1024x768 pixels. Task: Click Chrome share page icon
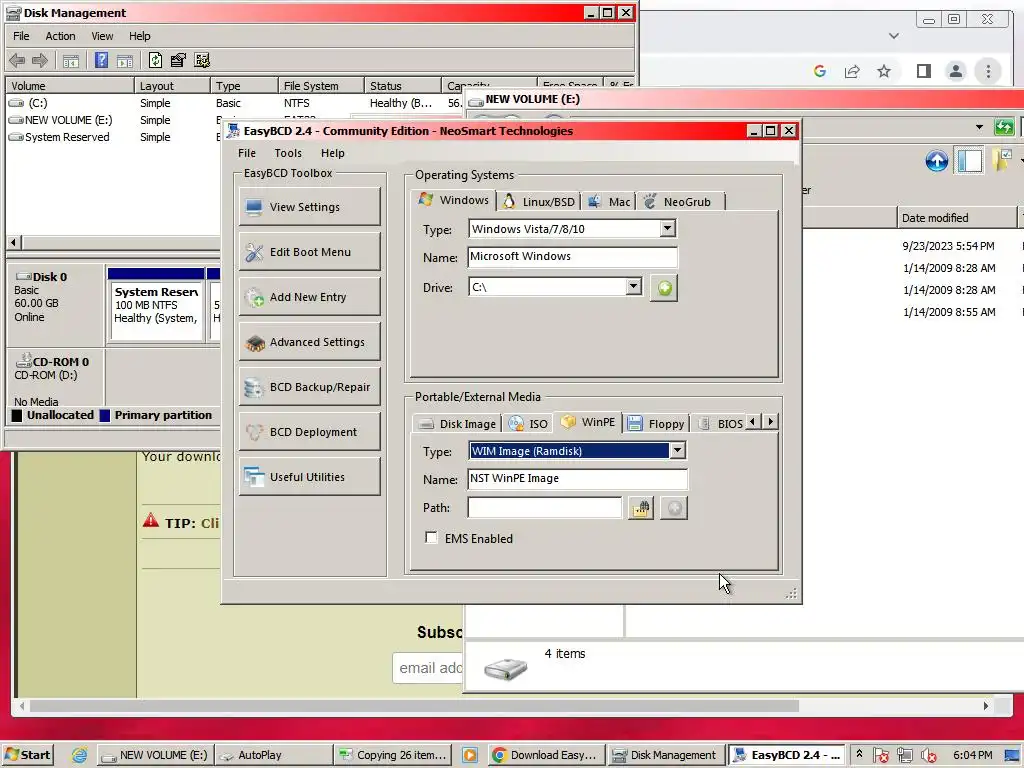(x=852, y=71)
